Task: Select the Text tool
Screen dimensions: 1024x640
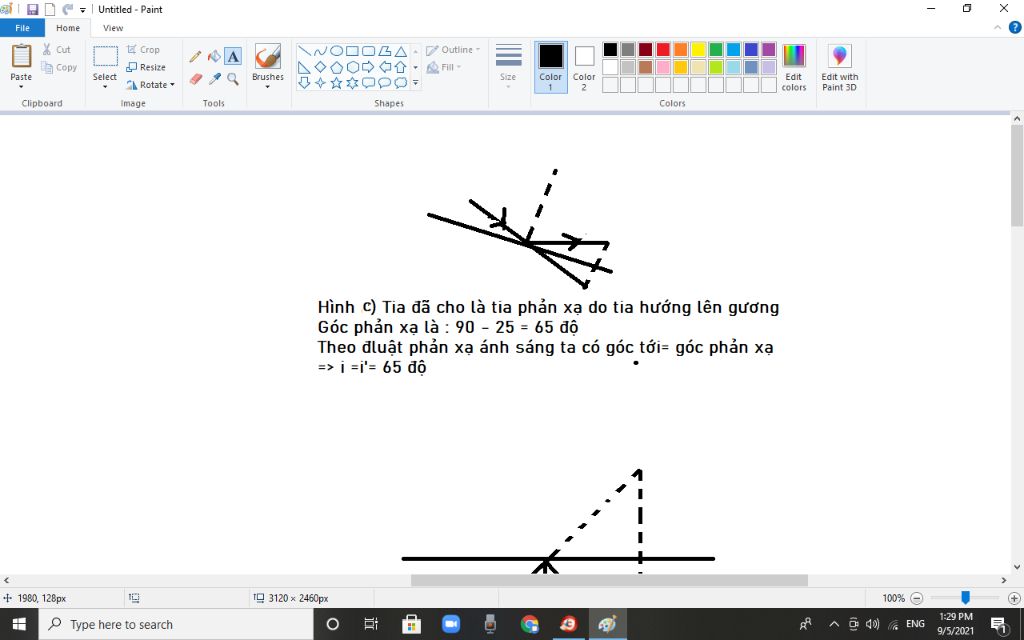Action: click(233, 57)
